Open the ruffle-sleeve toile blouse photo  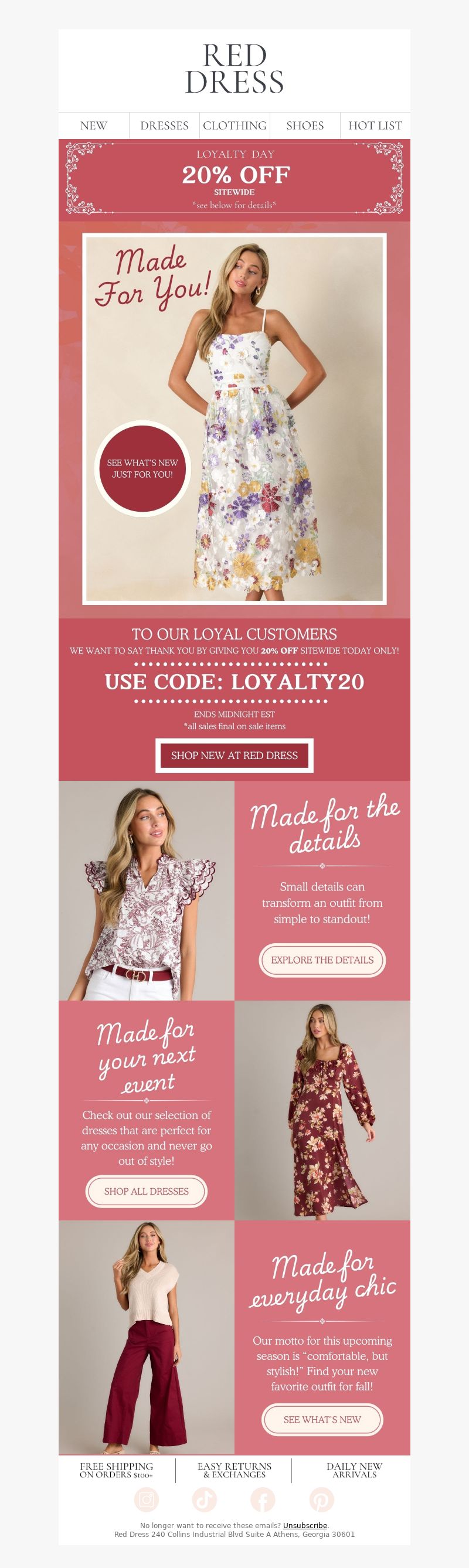point(146,890)
